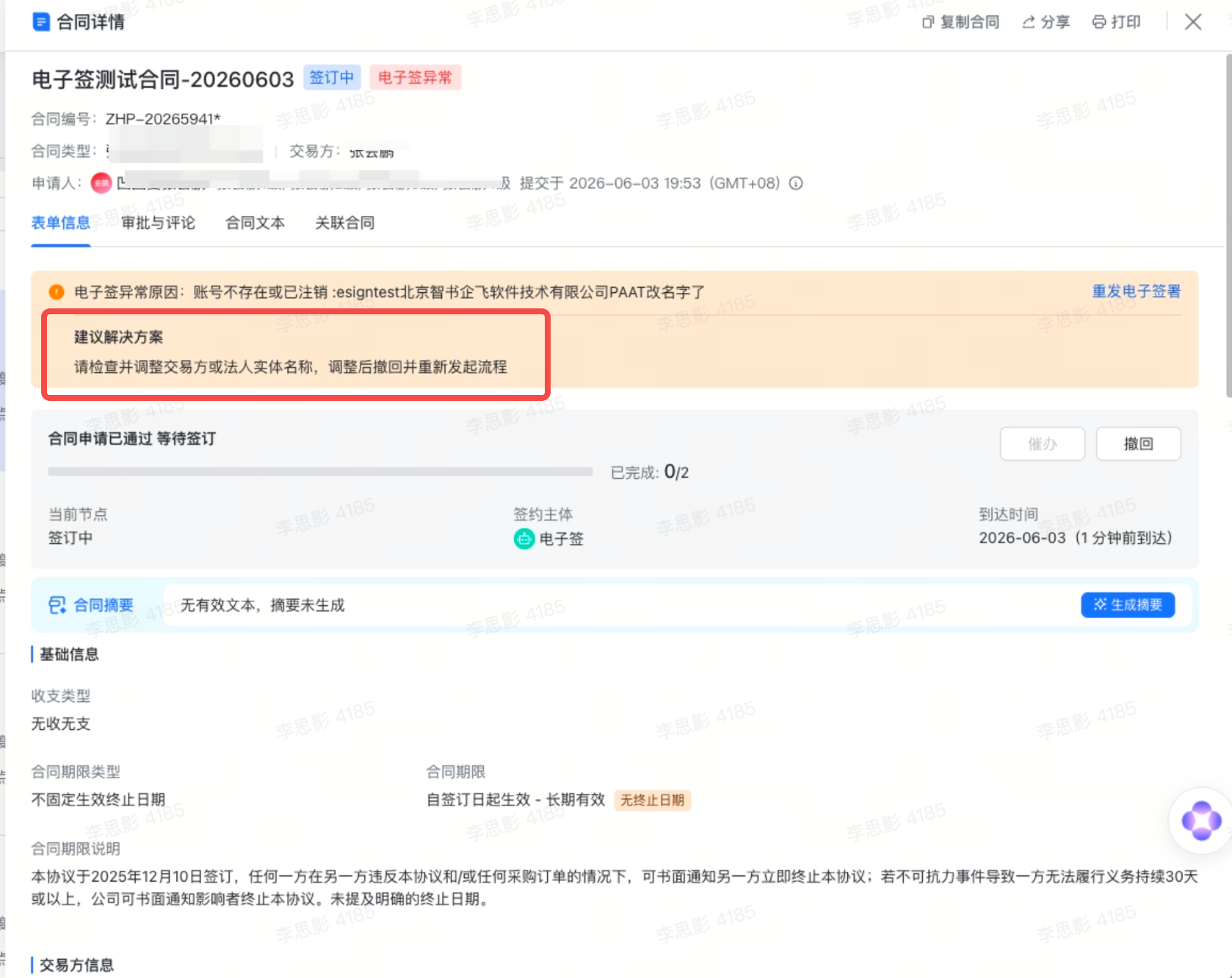This screenshot has height=978, width=1232.
Task: Close the contract details panel
Action: pos(1193,22)
